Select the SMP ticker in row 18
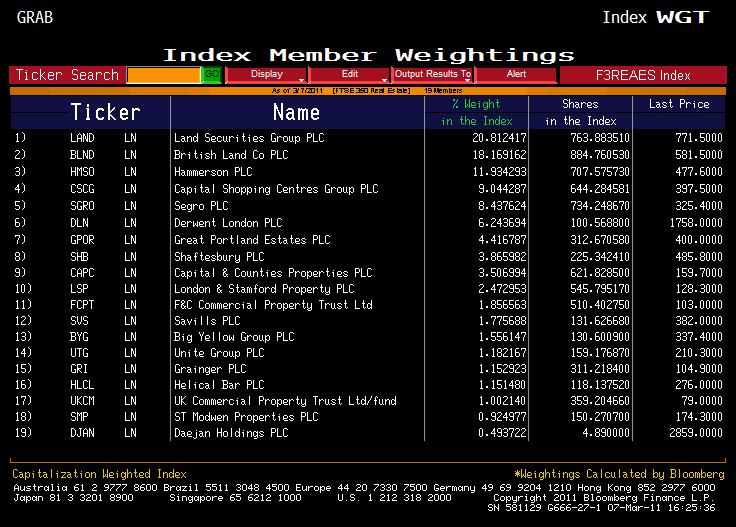This screenshot has width=736, height=527. 79,417
